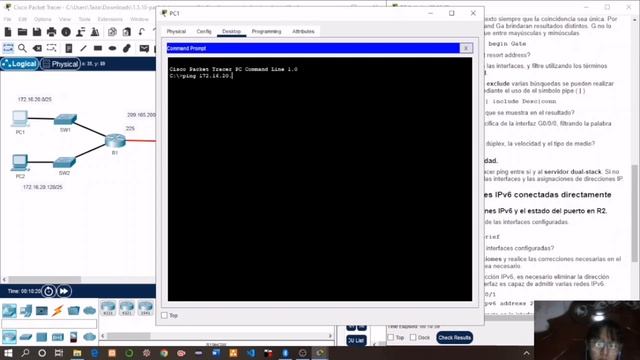Image resolution: width=640 pixels, height=360 pixels.
Task: Switch to the Physical workspace view
Action: pyautogui.click(x=60, y=64)
